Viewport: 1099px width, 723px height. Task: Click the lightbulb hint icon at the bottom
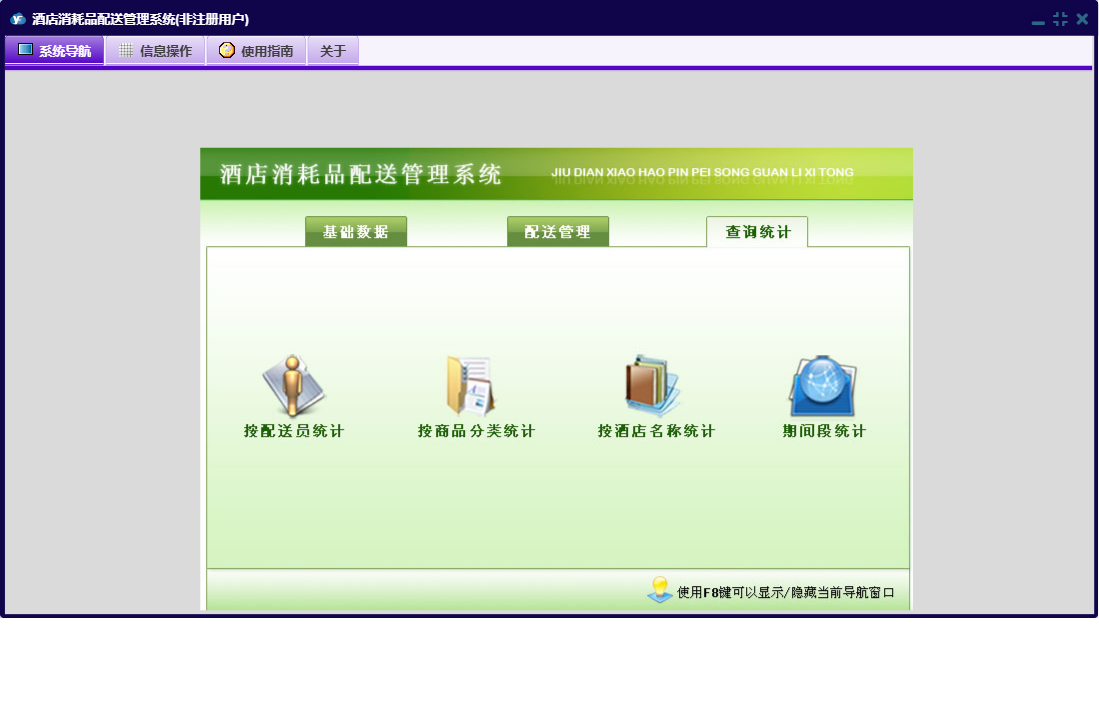659,590
